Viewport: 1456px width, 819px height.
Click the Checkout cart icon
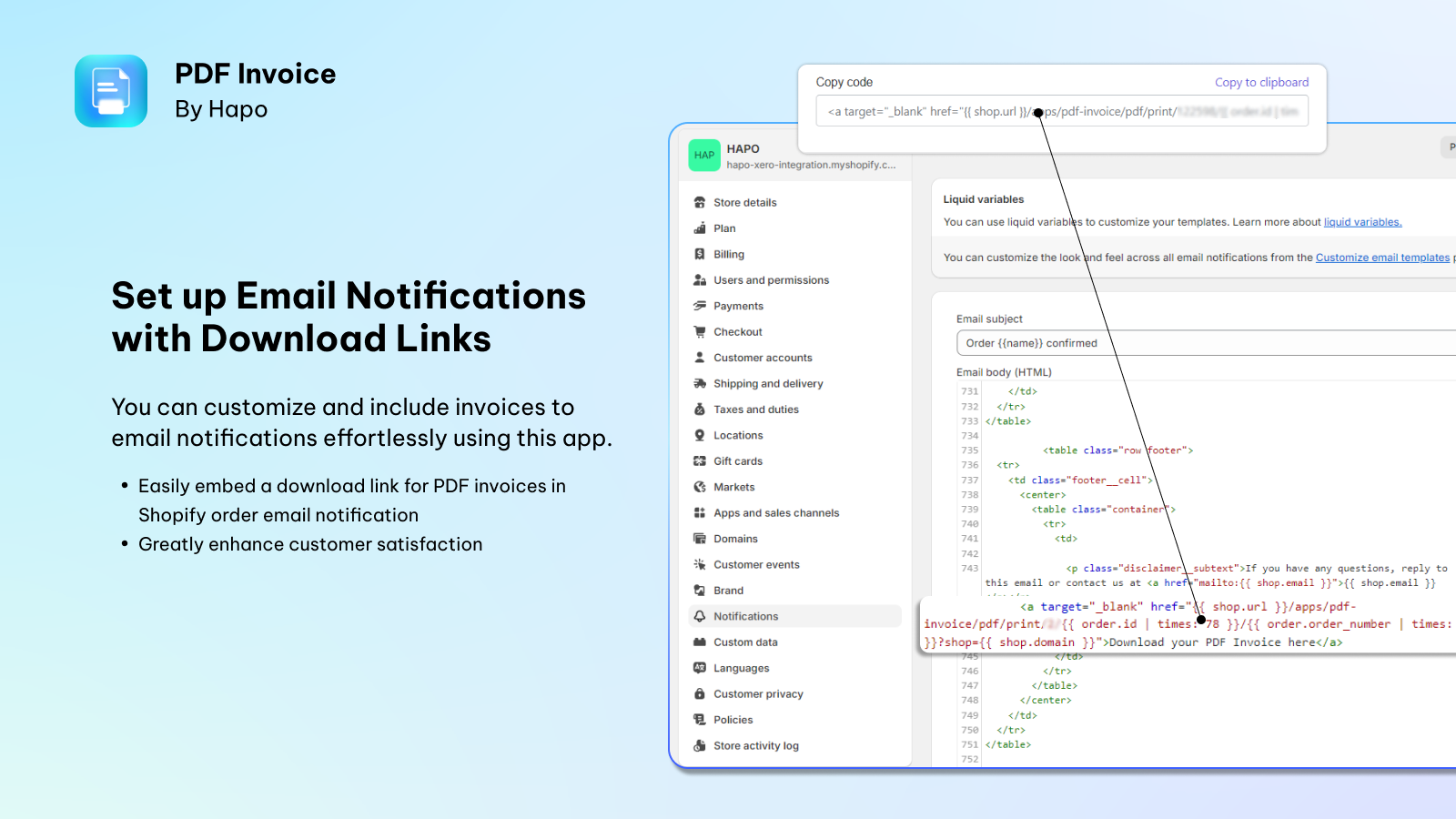pyautogui.click(x=700, y=332)
